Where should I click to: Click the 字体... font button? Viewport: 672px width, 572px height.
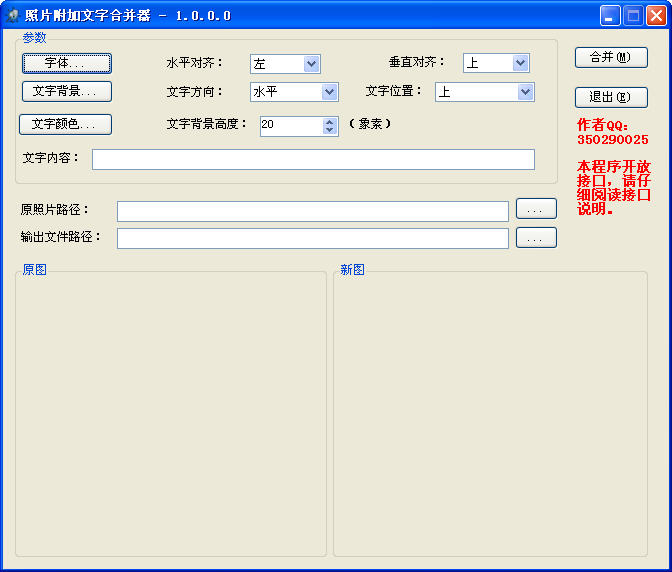tap(67, 63)
